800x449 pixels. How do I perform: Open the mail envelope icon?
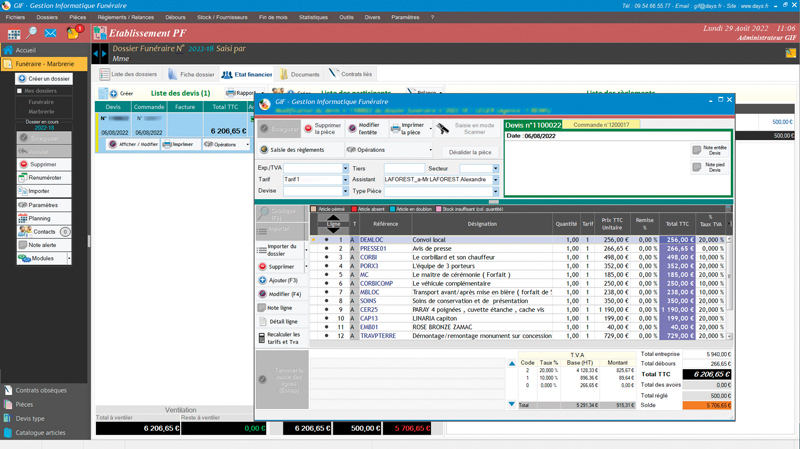50,34
